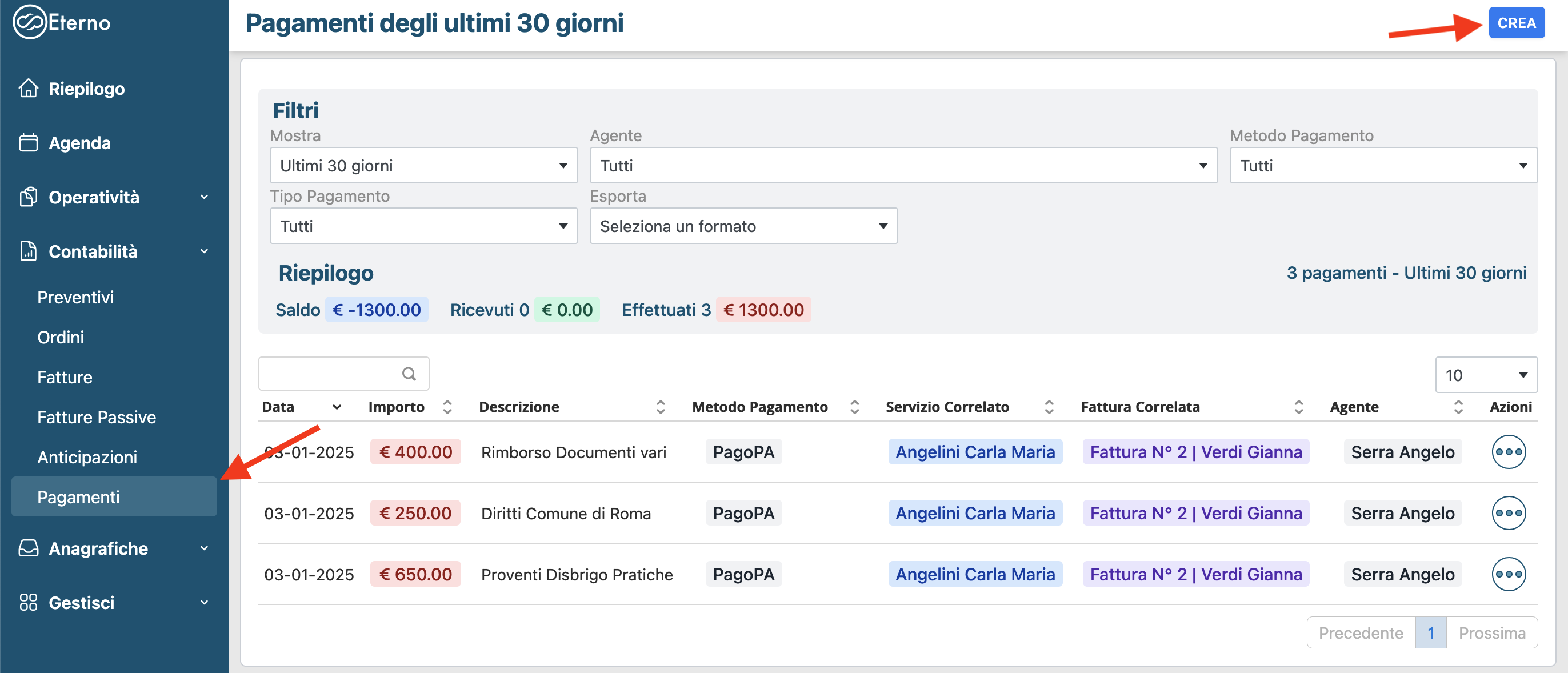The height and width of the screenshot is (673, 1568).
Task: Open the Mostra period dropdown
Action: (x=423, y=166)
